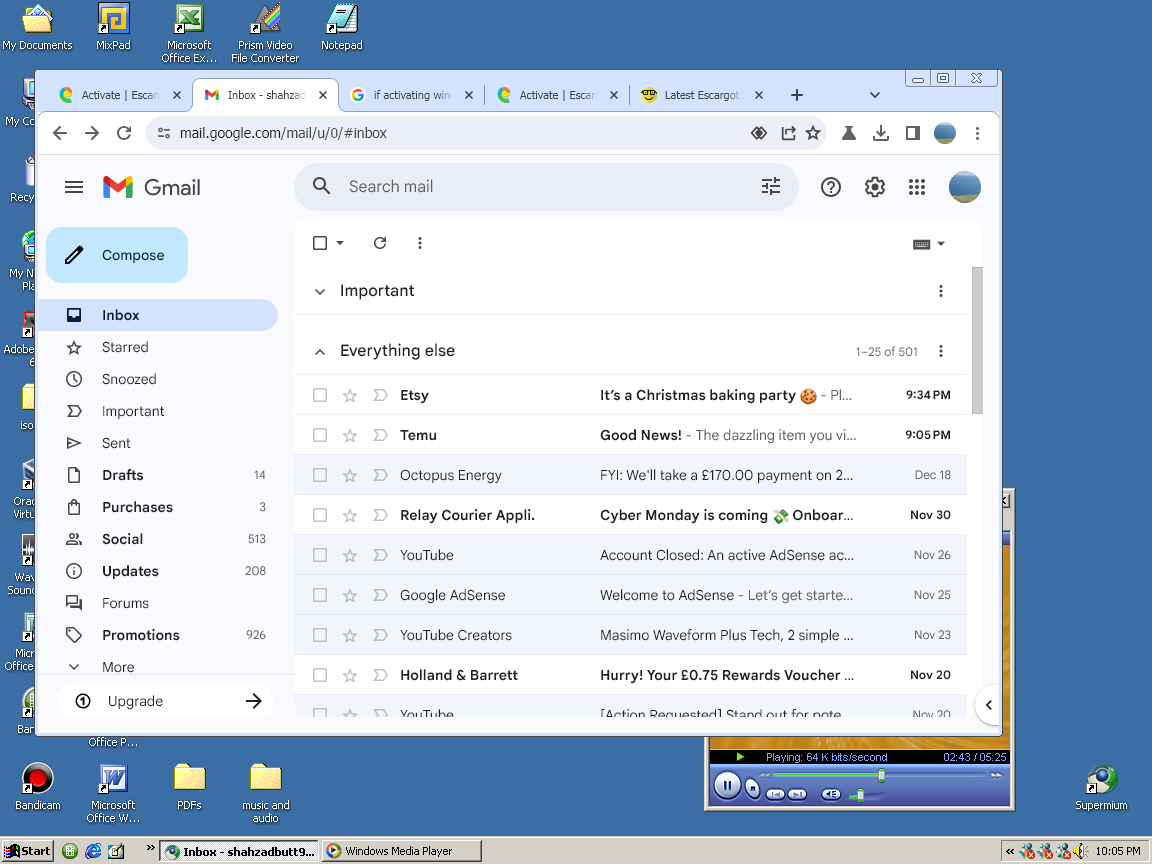Screen dimensions: 1152x864
Task: Open Gmail settings gear icon
Action: 875,187
